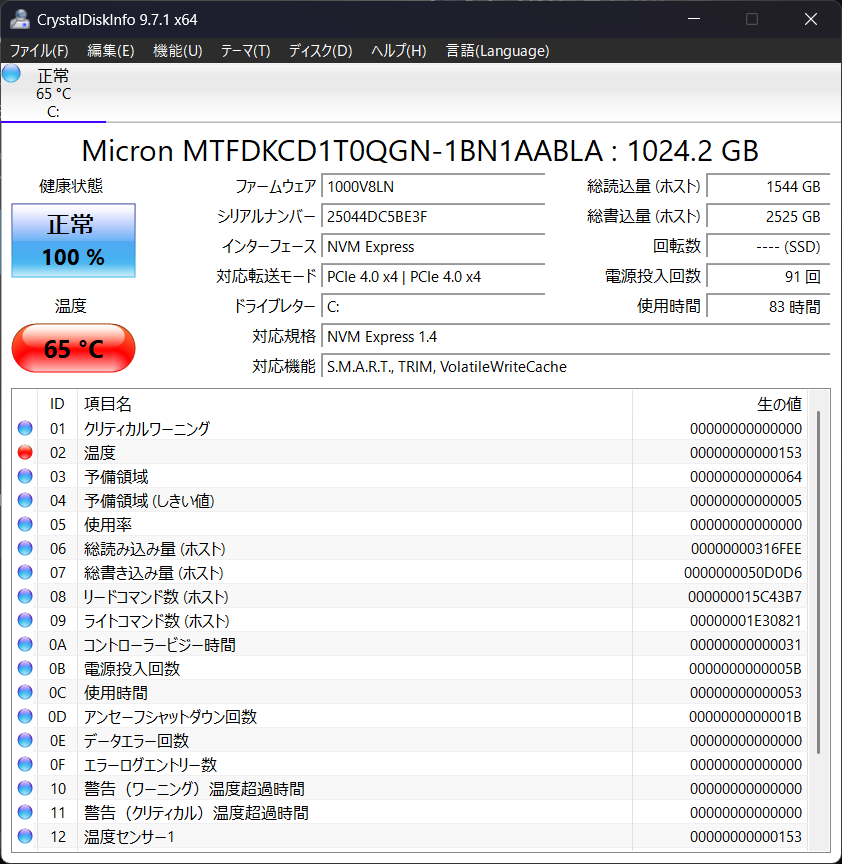Click status orb for 0C 使用時間
Screen dimensions: 842x864
click(25, 692)
